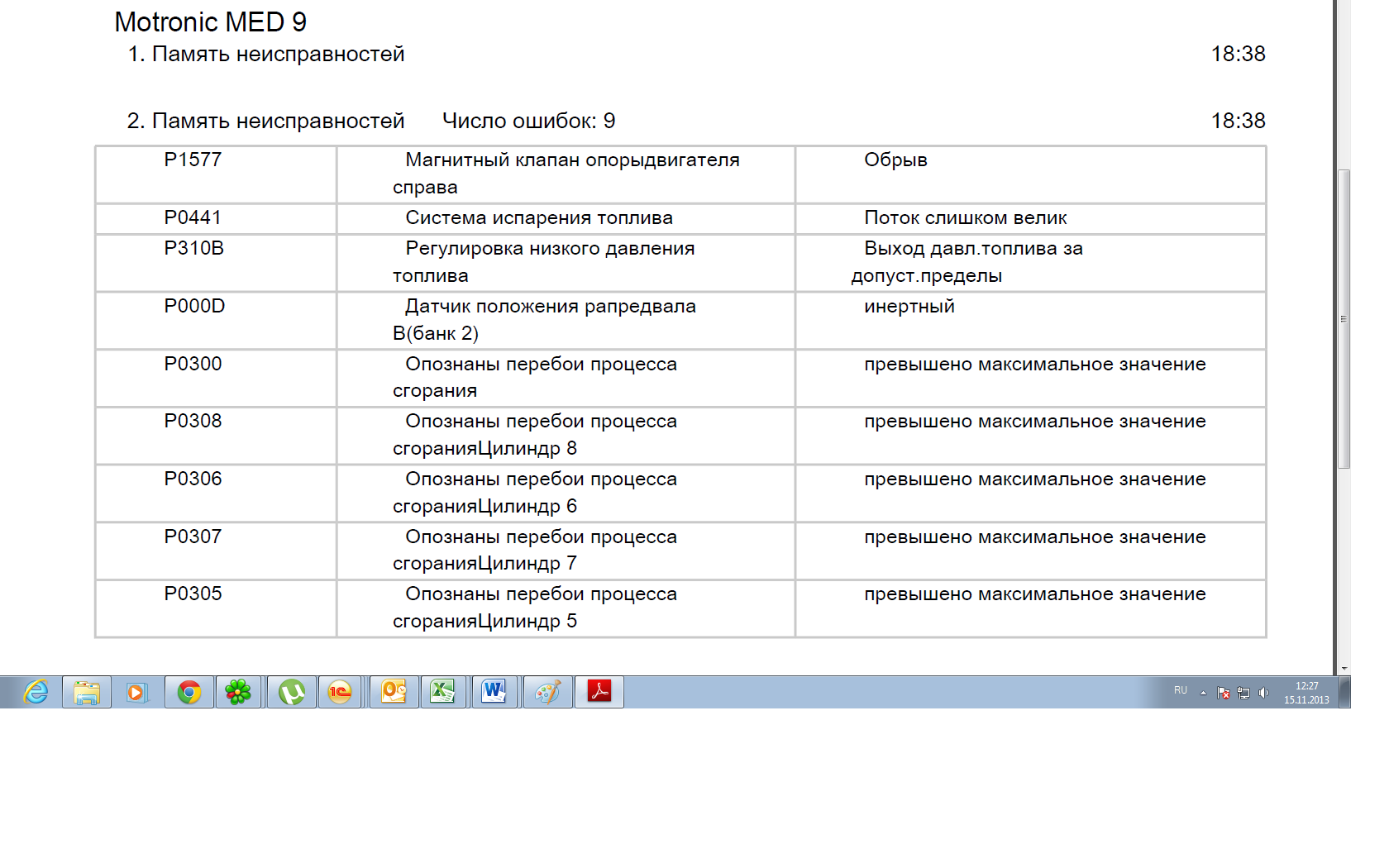Image resolution: width=1389 pixels, height=868 pixels.
Task: Open clock showing 12:27 15.11.2013
Action: coord(1306,693)
